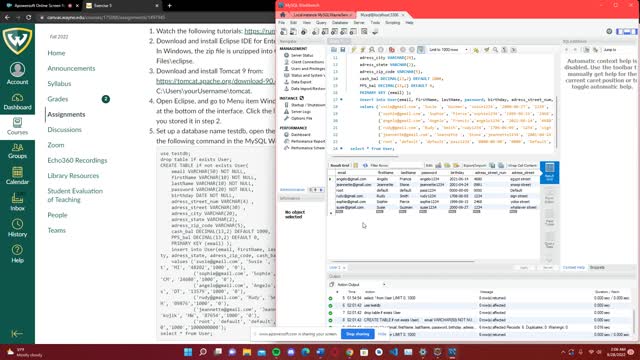This screenshot has height=360, width=640.
Task: Click create new schema icon in main toolbar
Action: (x=315, y=32)
